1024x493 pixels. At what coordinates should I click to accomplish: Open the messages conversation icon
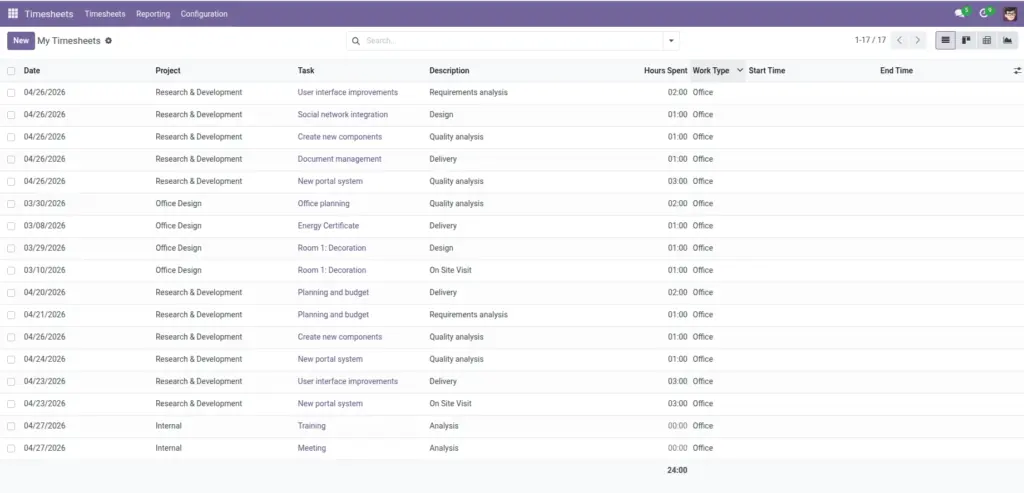[960, 13]
